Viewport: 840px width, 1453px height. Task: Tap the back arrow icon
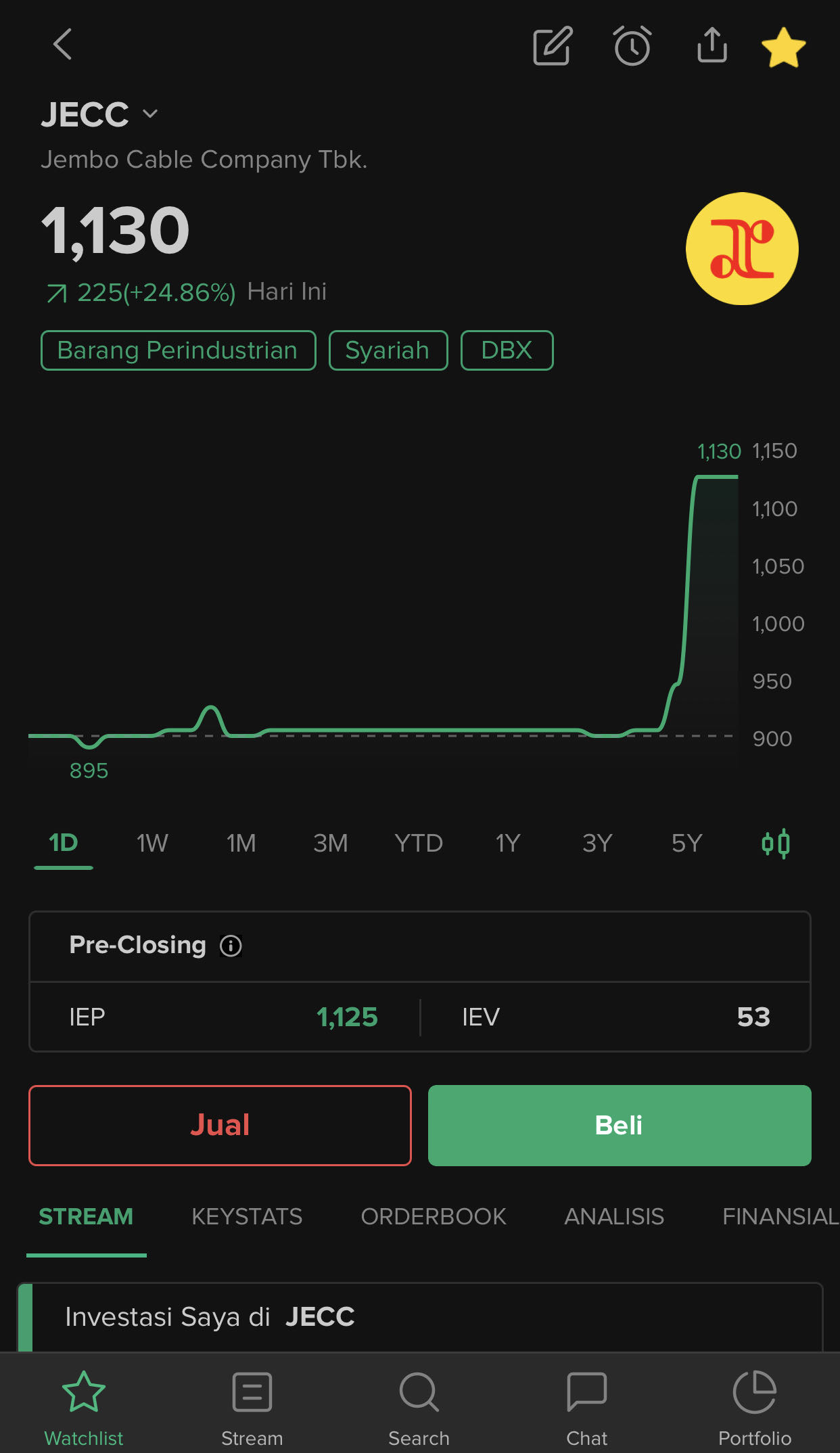[63, 45]
